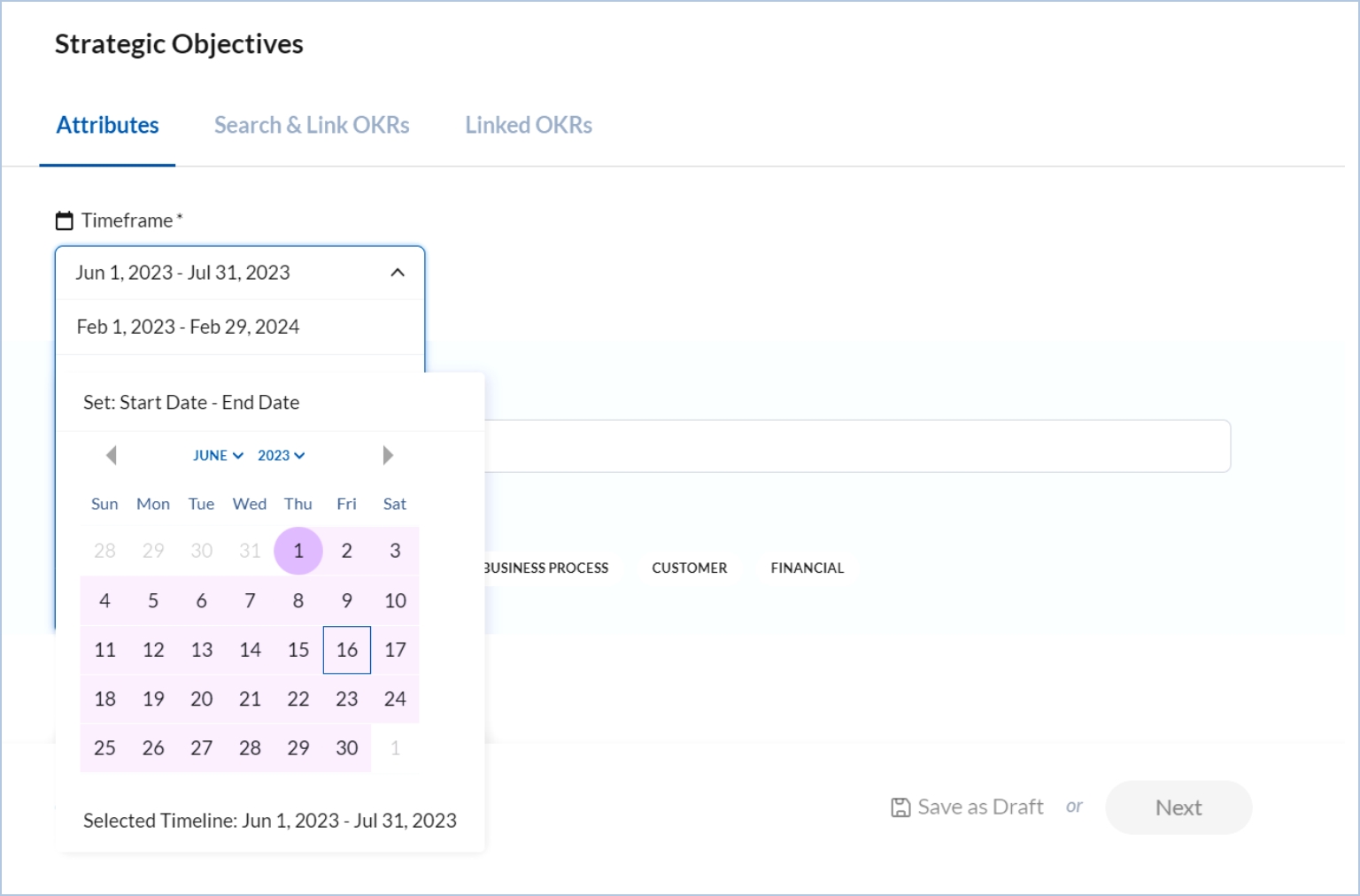Switch to the Search & Link OKRs tab

point(312,125)
